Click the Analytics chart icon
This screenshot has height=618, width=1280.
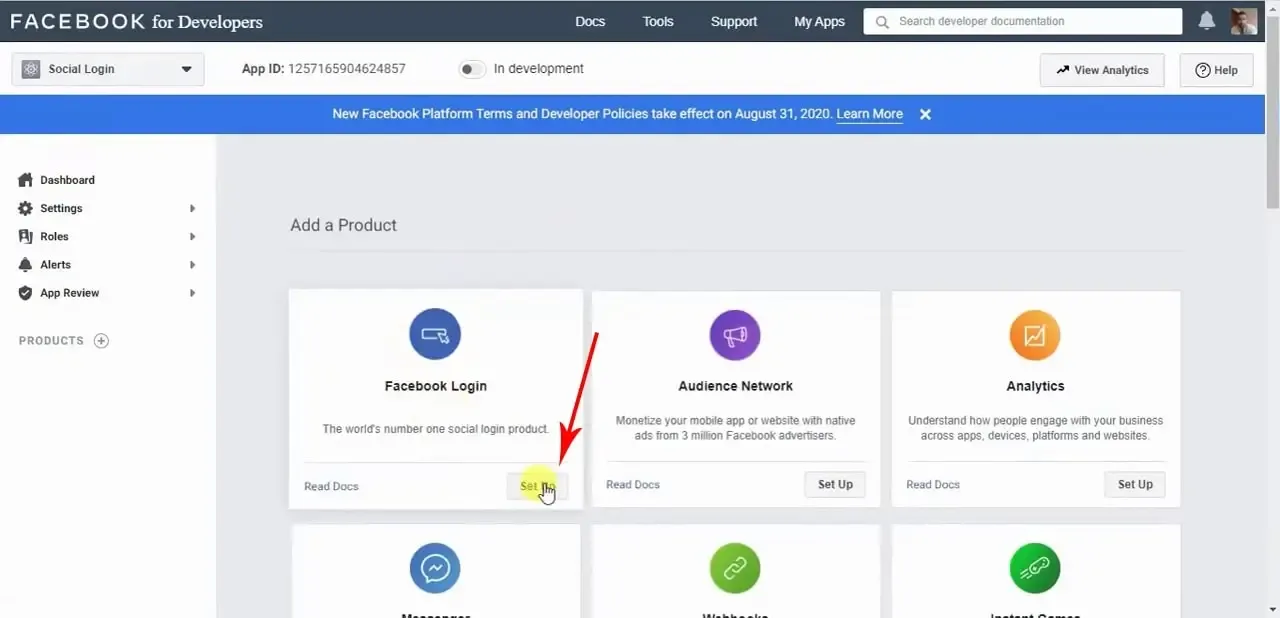coord(1035,334)
